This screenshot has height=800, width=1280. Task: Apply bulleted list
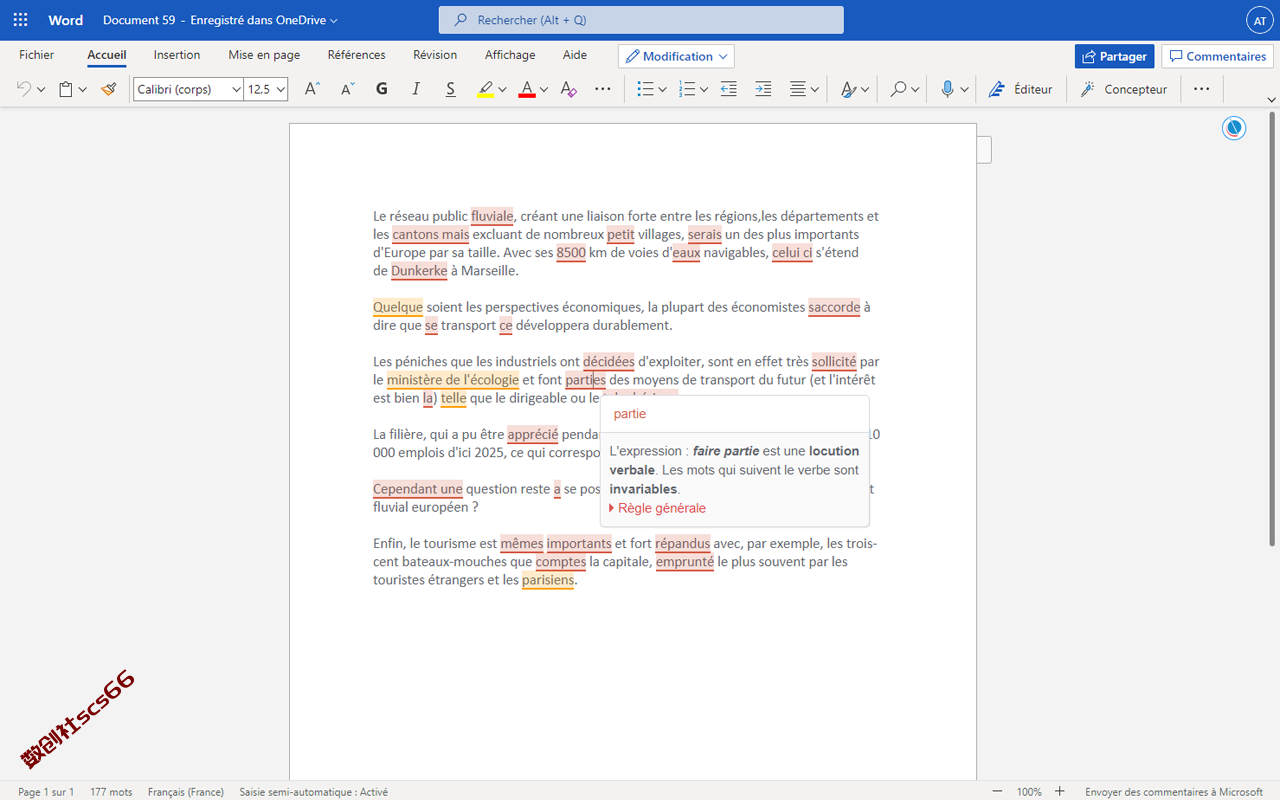tap(646, 89)
